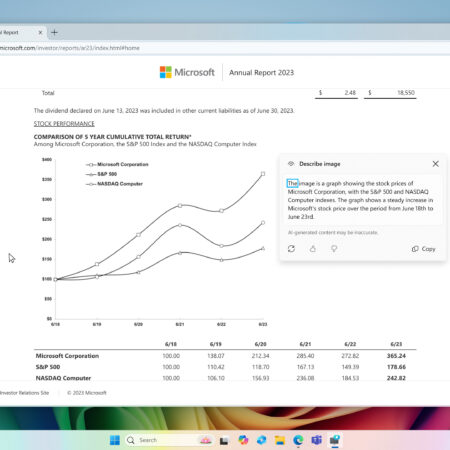Launch Copilot from the taskbar

point(243,440)
